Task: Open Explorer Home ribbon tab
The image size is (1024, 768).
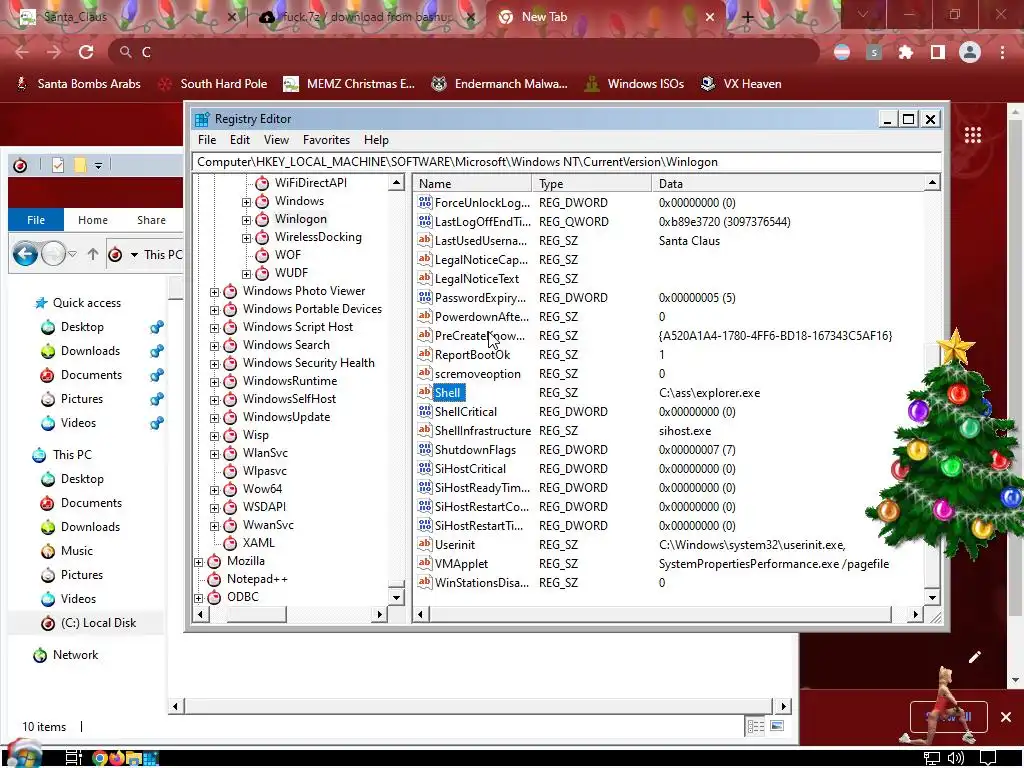Action: click(93, 220)
